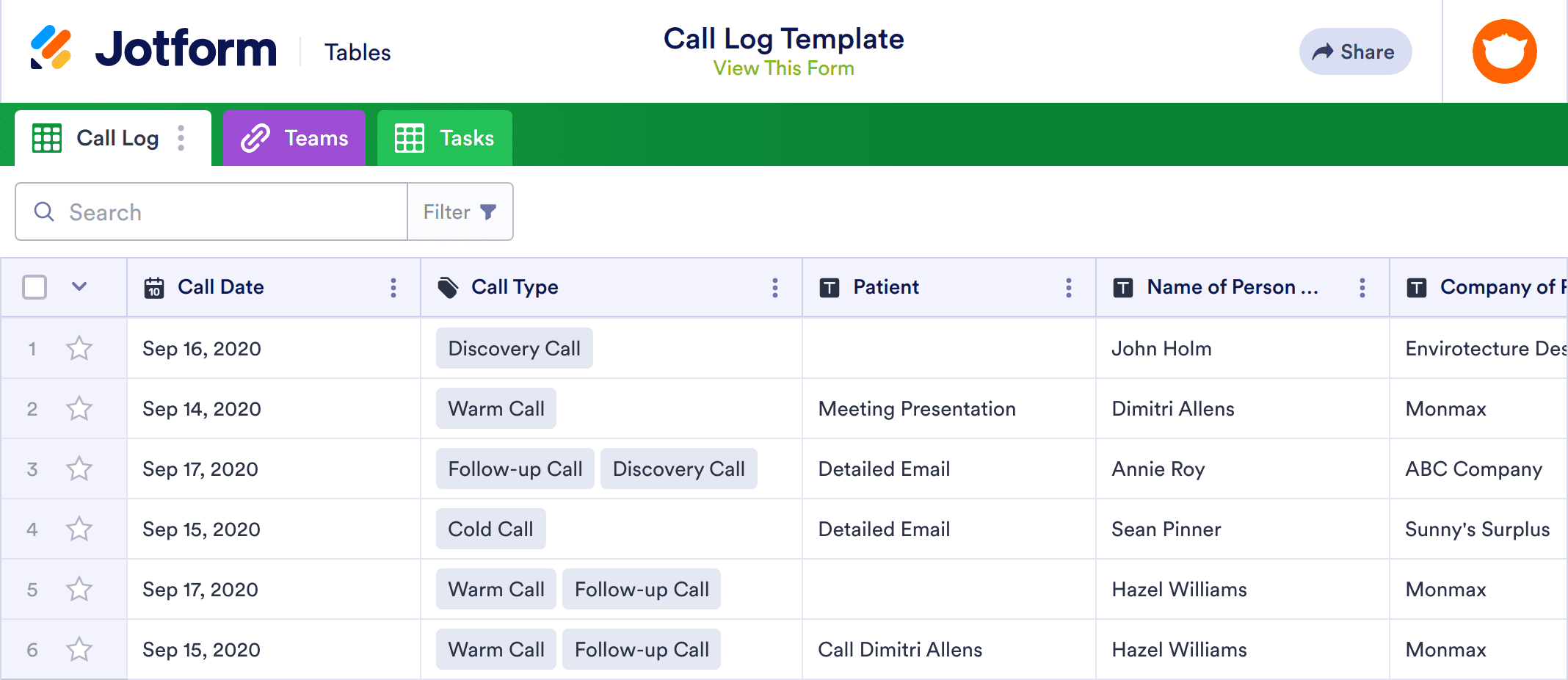Open View This Form link
Screen dimensions: 1568x680
tap(783, 68)
